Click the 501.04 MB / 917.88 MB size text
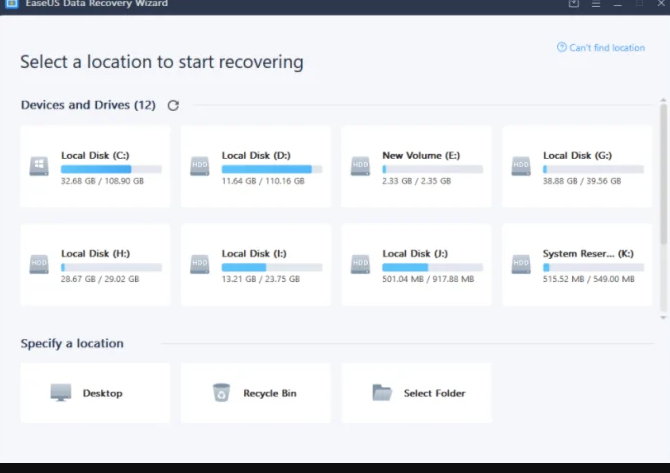This screenshot has width=670, height=473. (x=428, y=279)
